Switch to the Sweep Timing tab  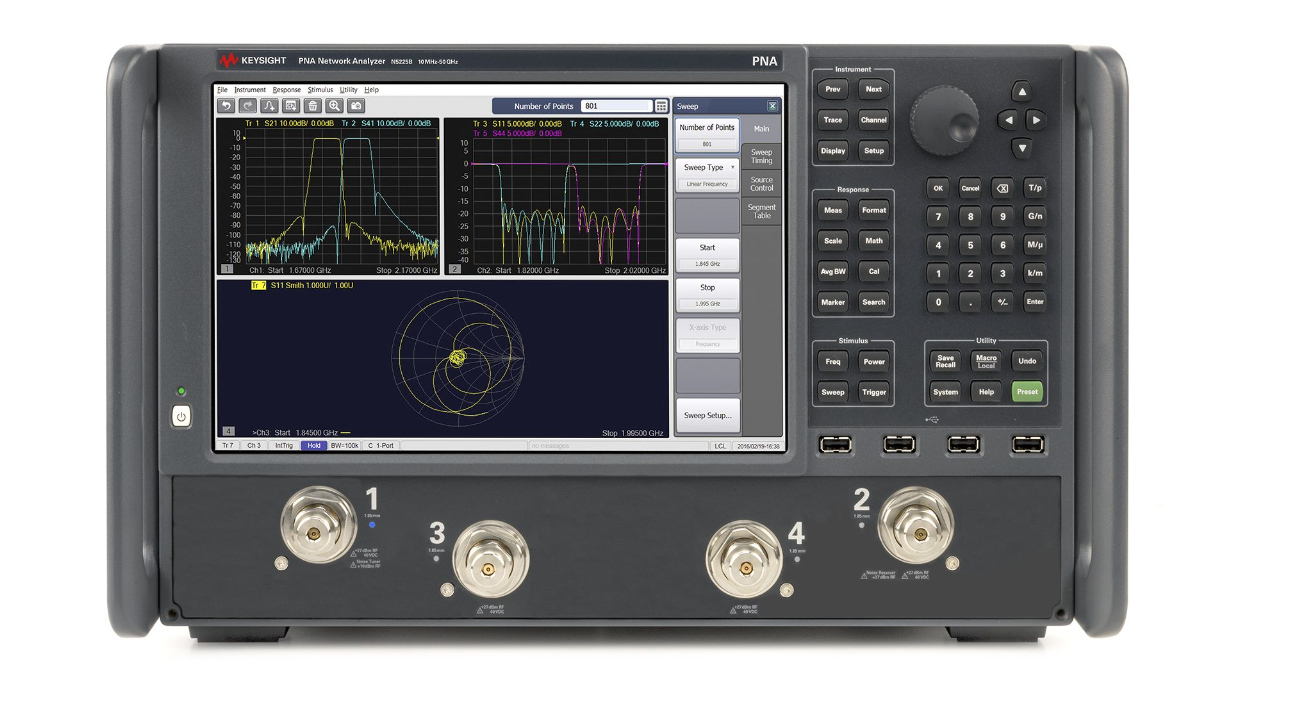pyautogui.click(x=761, y=156)
